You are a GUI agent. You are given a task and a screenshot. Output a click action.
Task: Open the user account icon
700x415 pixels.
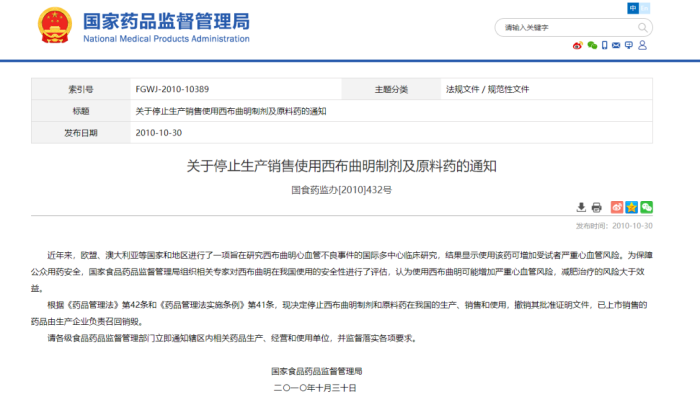pos(642,45)
